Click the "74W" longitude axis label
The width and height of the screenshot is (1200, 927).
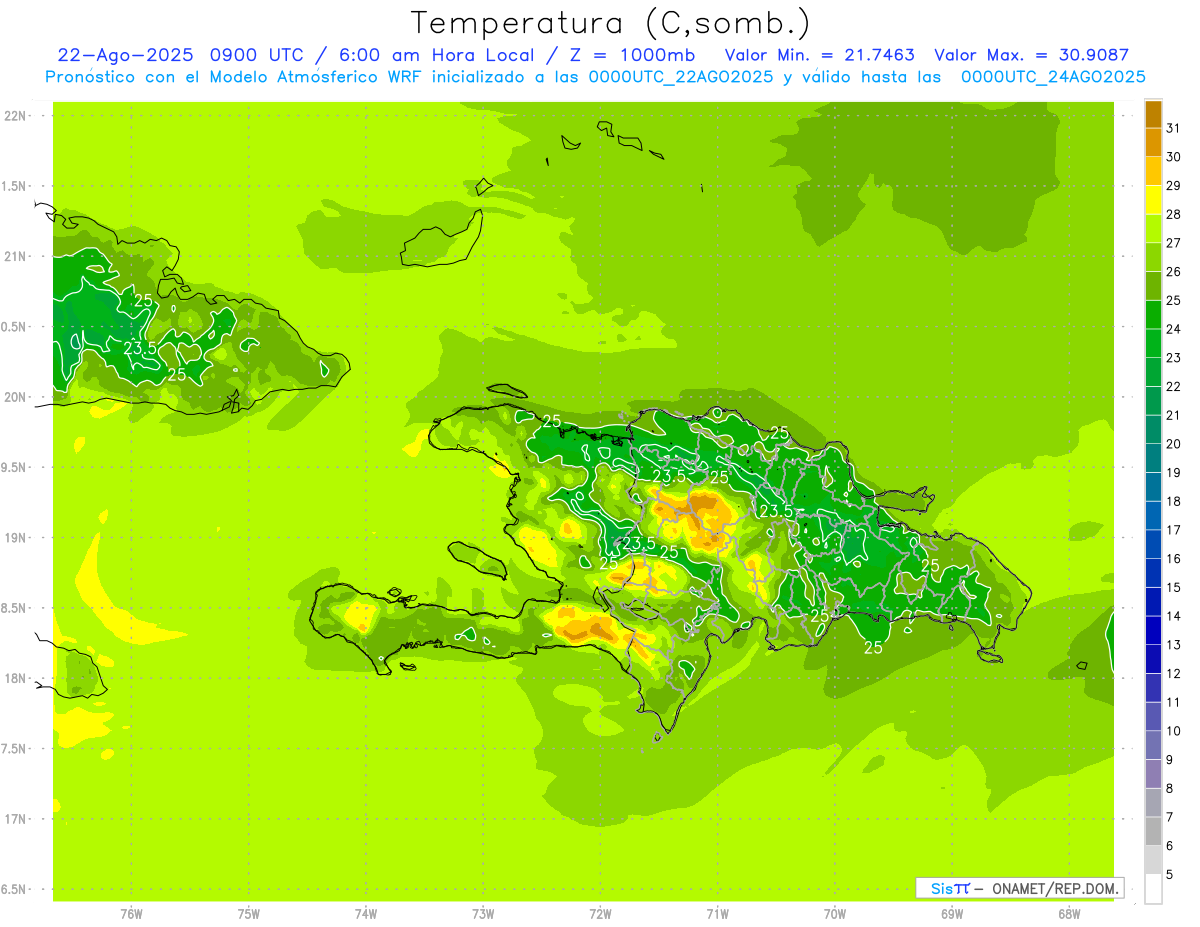[366, 913]
